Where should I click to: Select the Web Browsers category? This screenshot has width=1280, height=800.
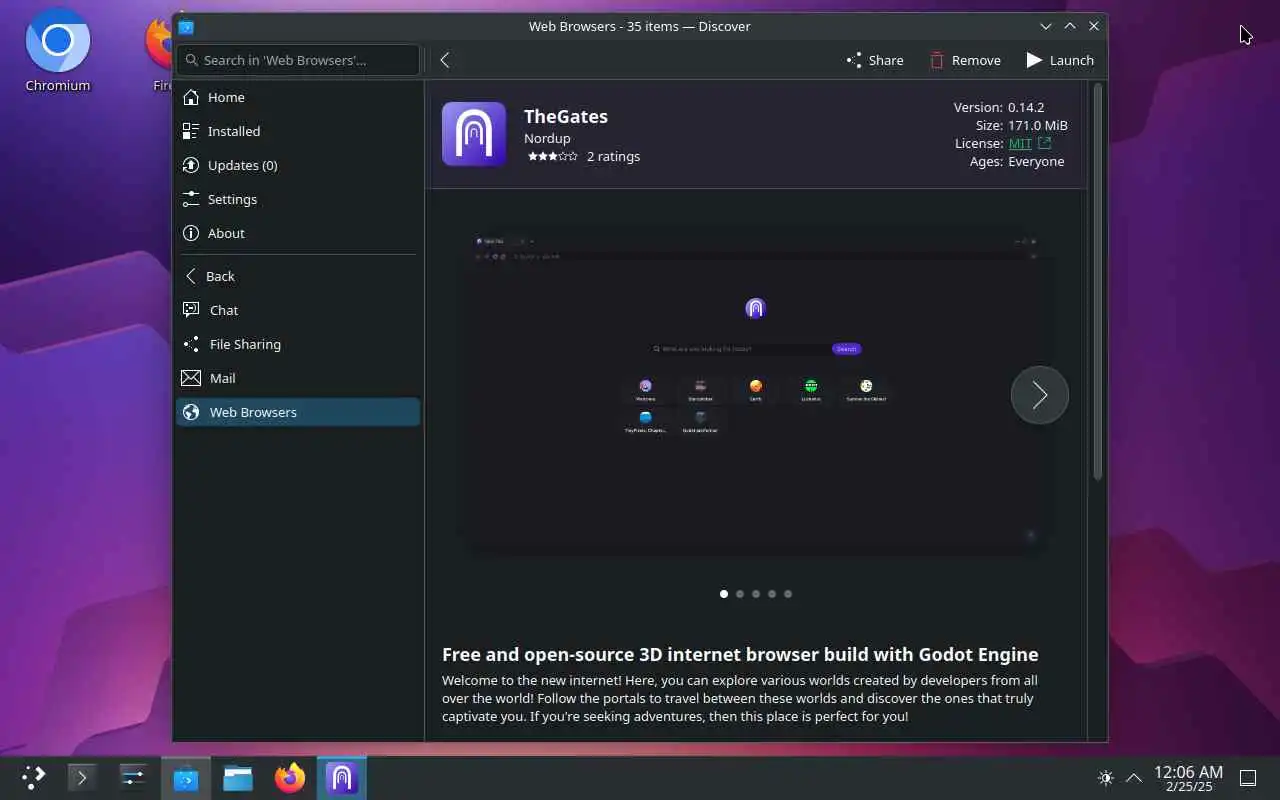point(298,412)
